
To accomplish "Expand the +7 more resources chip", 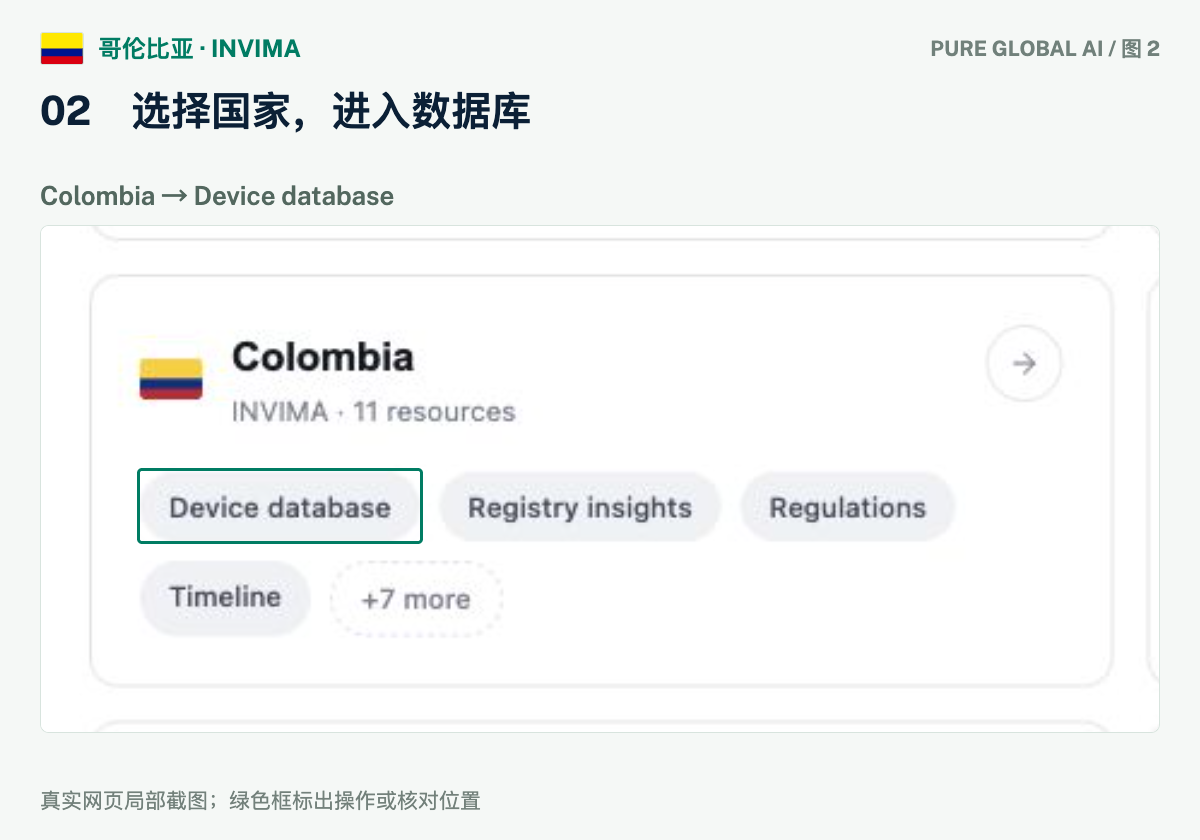I will pyautogui.click(x=416, y=599).
